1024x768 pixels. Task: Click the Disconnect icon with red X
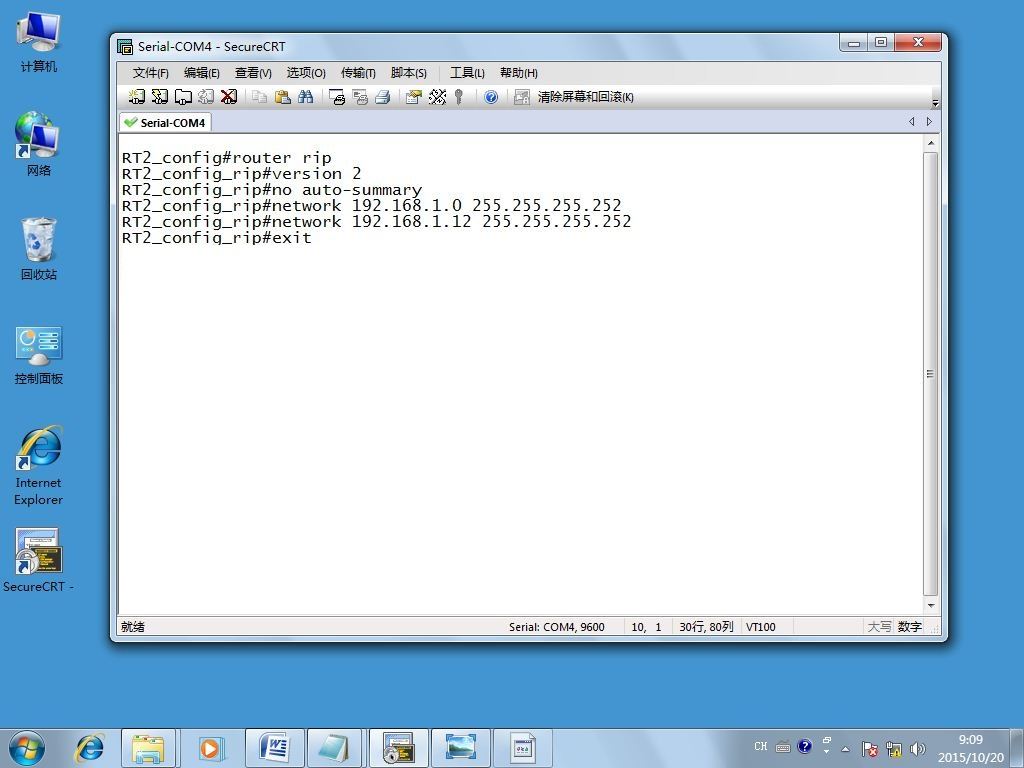229,97
